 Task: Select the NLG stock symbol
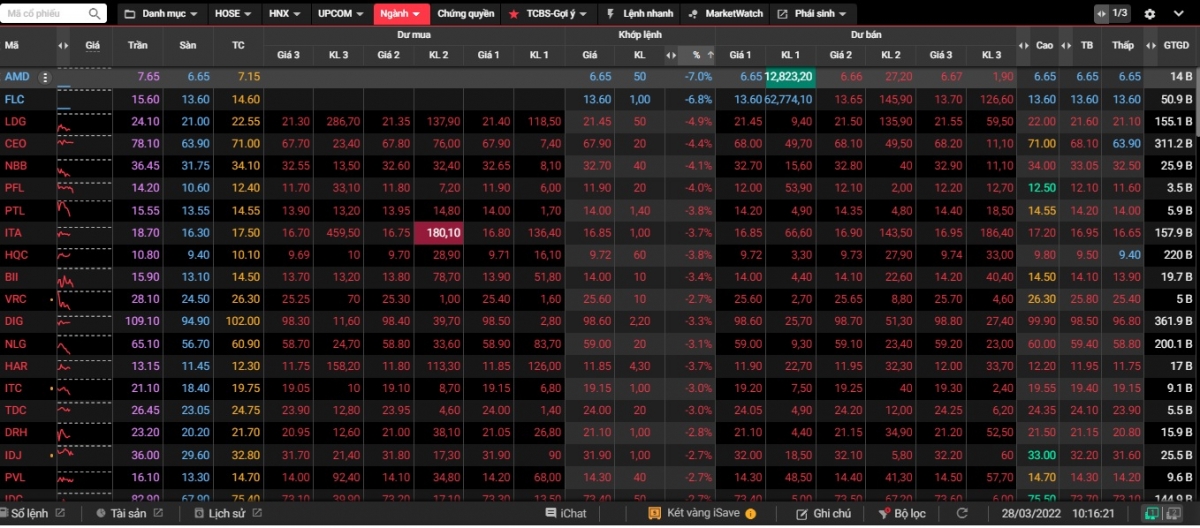pyautogui.click(x=16, y=343)
